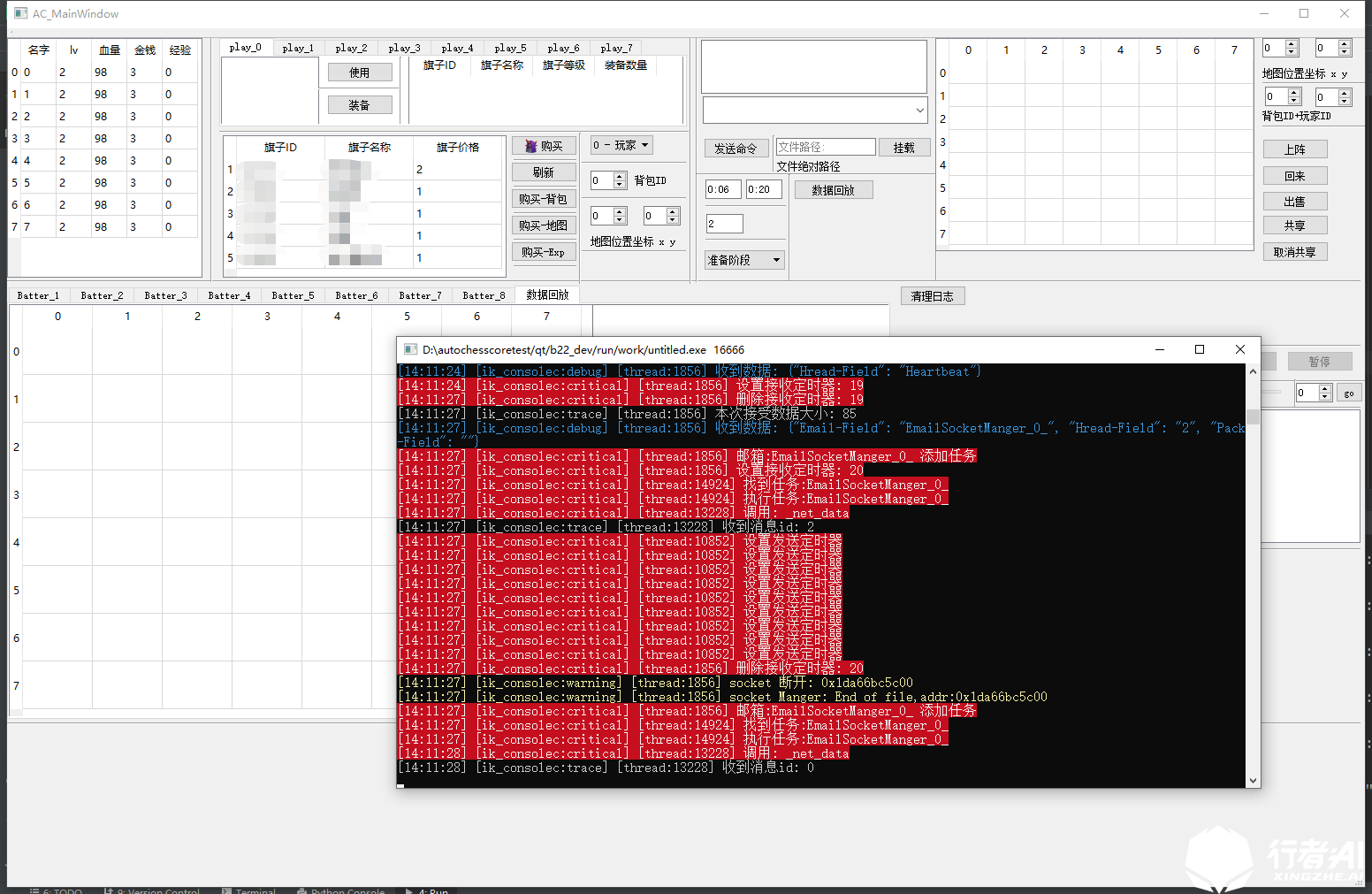Switch to the play_7 tab
This screenshot has width=1372, height=894.
616,48
